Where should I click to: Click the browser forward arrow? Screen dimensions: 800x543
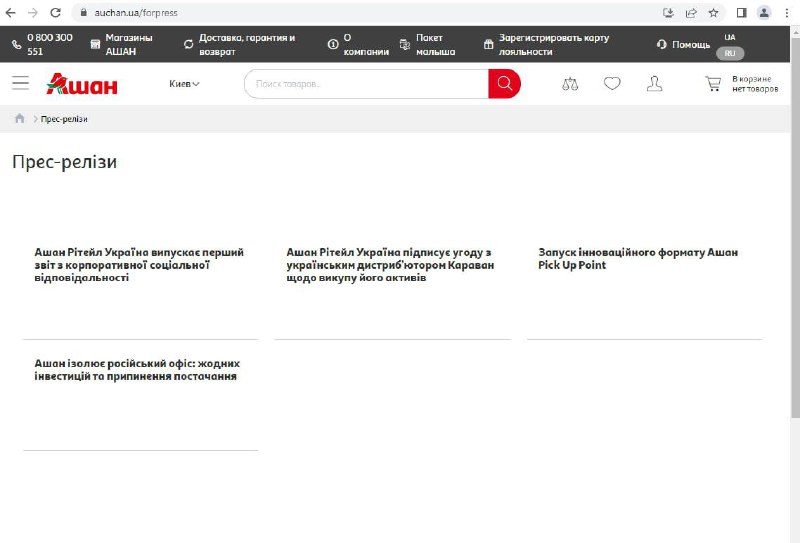tap(33, 13)
